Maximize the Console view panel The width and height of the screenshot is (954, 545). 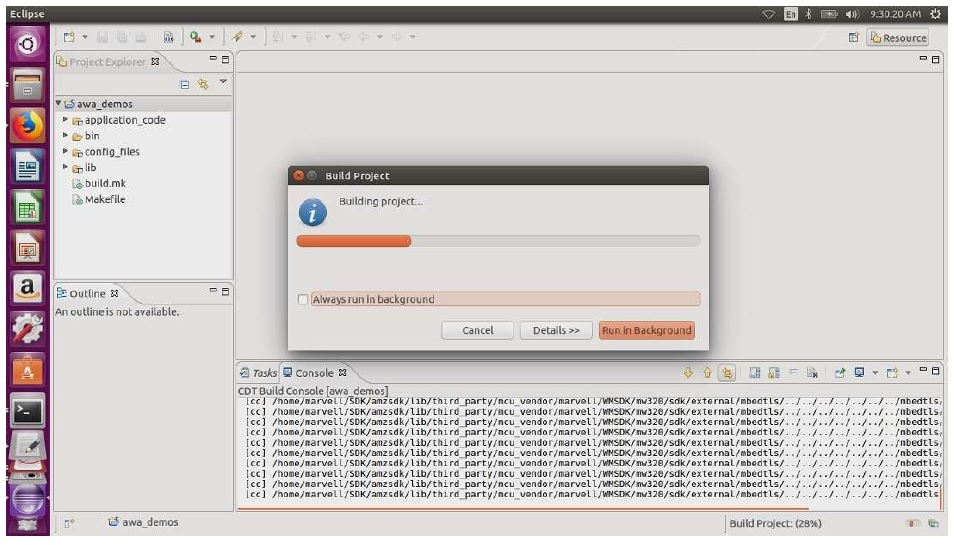pyautogui.click(x=935, y=371)
